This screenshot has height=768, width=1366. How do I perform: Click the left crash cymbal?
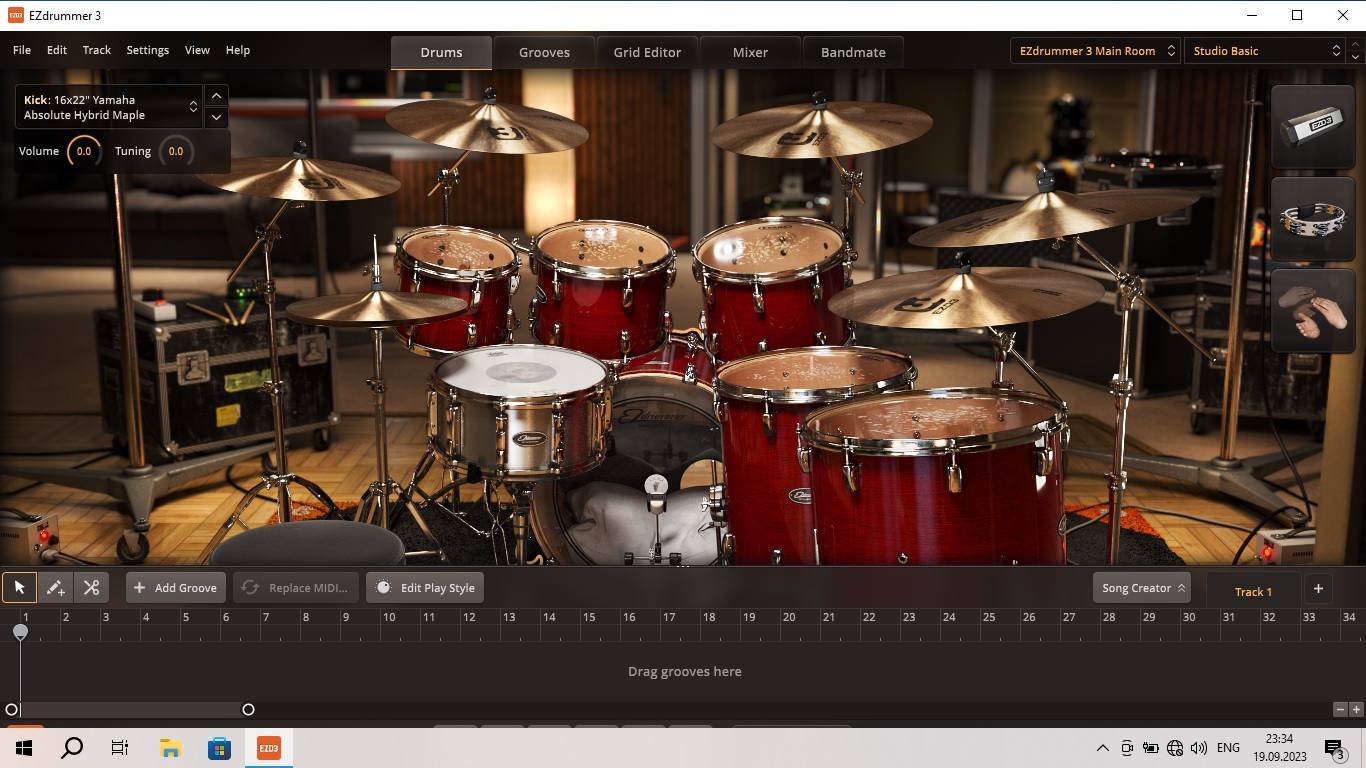[298, 177]
